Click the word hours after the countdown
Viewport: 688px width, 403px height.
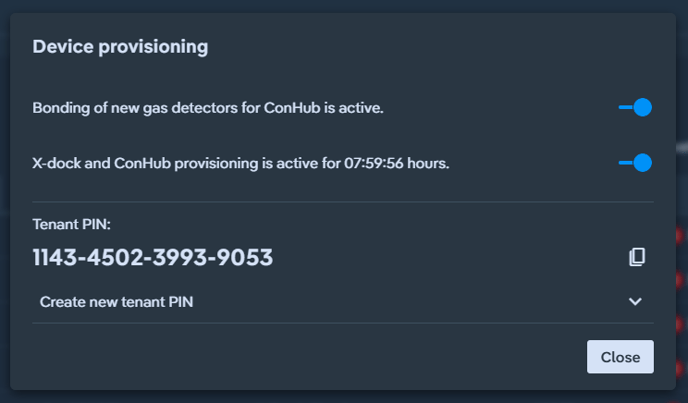point(428,163)
